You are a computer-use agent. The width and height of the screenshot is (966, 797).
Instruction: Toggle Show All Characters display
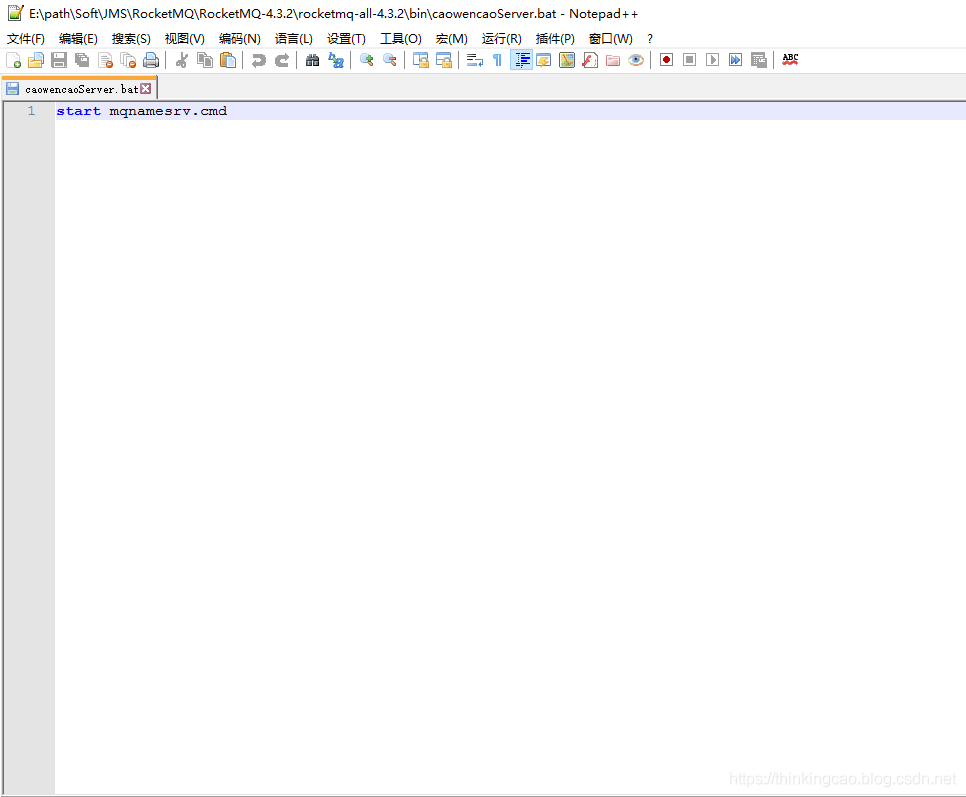click(497, 60)
